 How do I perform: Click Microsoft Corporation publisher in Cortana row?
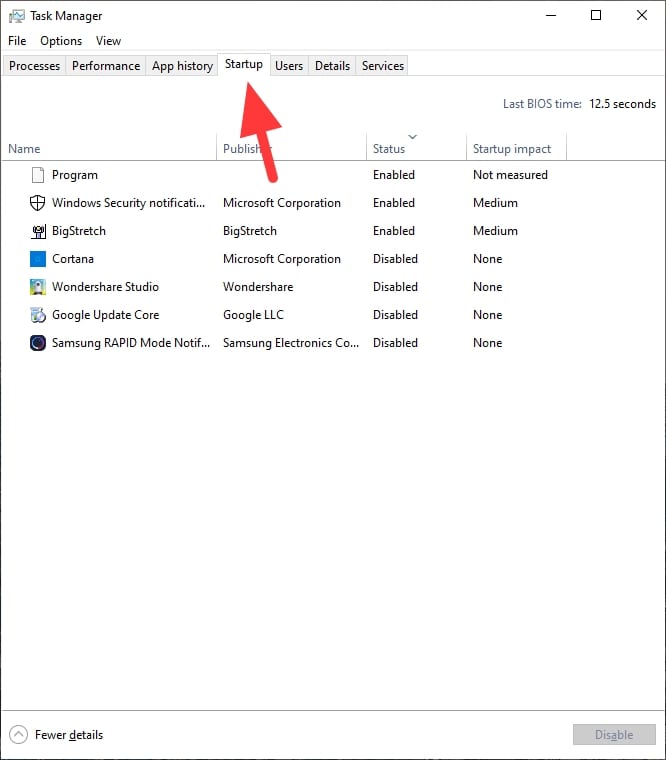(x=282, y=259)
